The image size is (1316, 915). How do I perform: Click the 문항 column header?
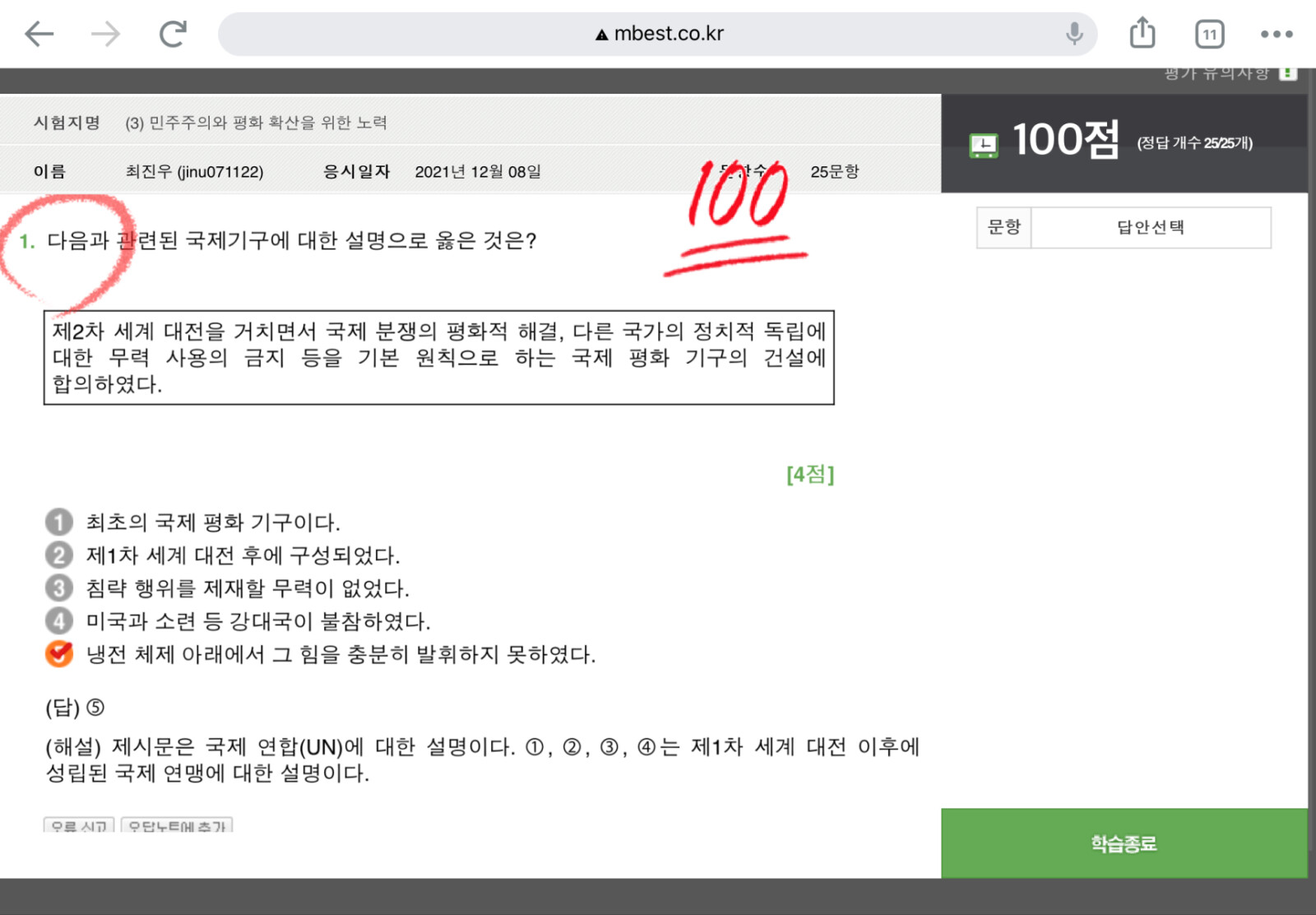[x=1003, y=227]
